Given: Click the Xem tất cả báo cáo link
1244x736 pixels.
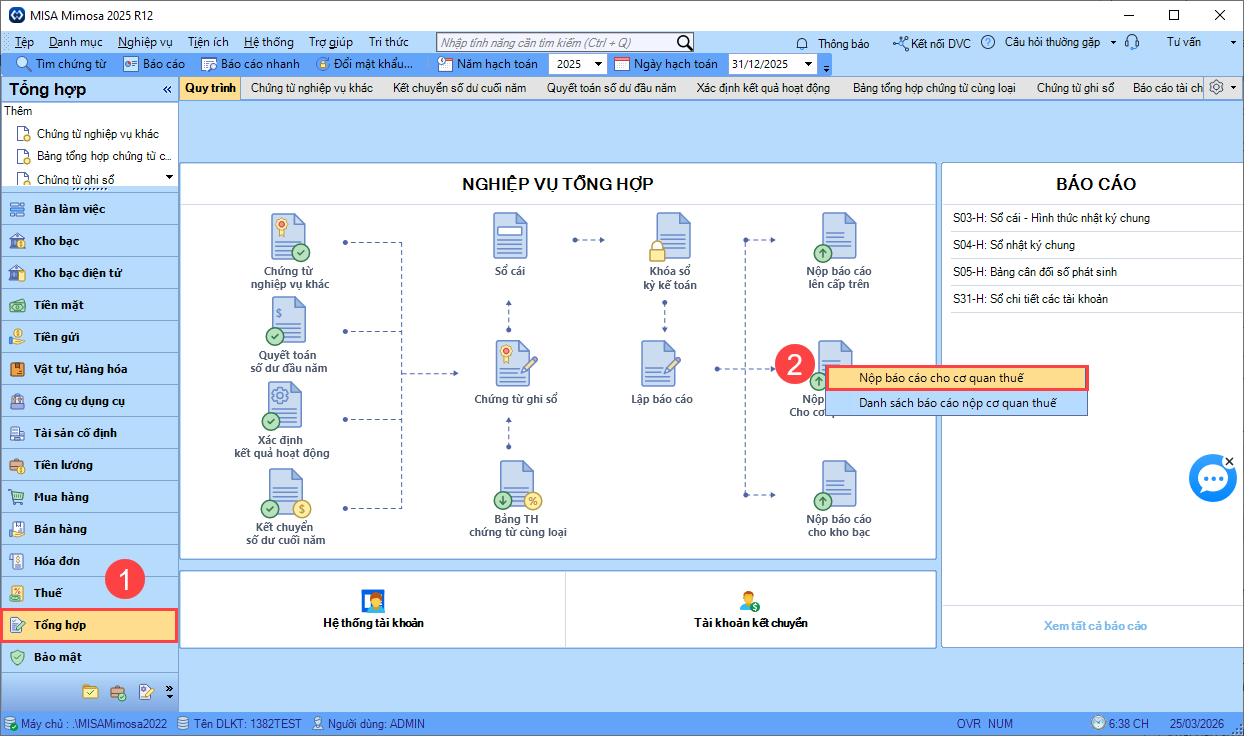Looking at the screenshot, I should click(x=1095, y=626).
